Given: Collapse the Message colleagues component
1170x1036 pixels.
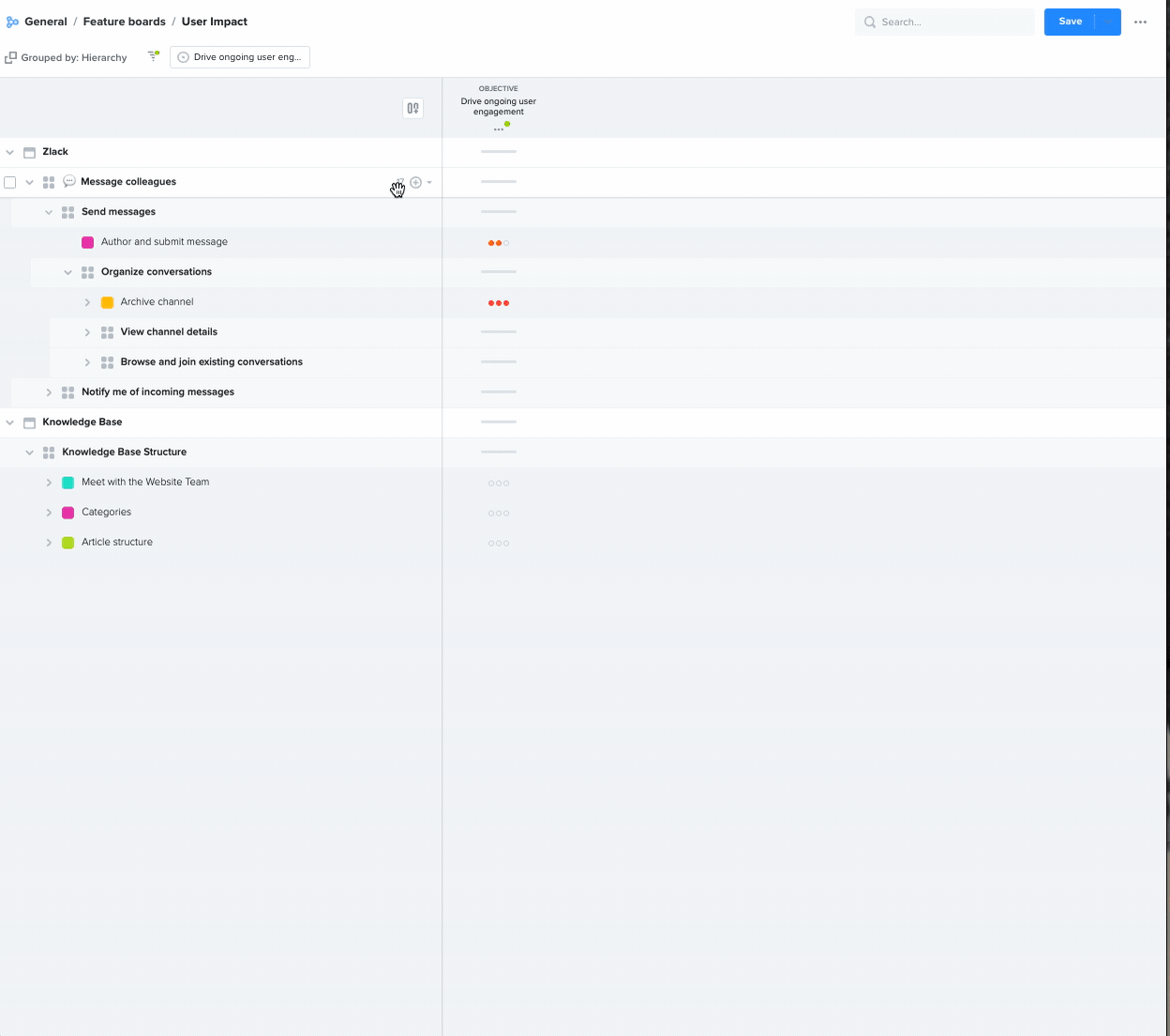Looking at the screenshot, I should coord(29,182).
